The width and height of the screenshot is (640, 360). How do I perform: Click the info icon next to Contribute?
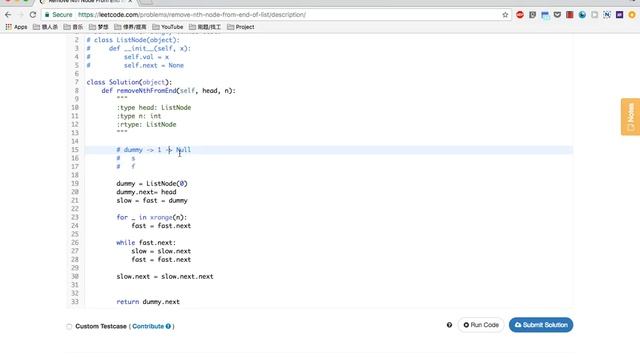click(168, 326)
